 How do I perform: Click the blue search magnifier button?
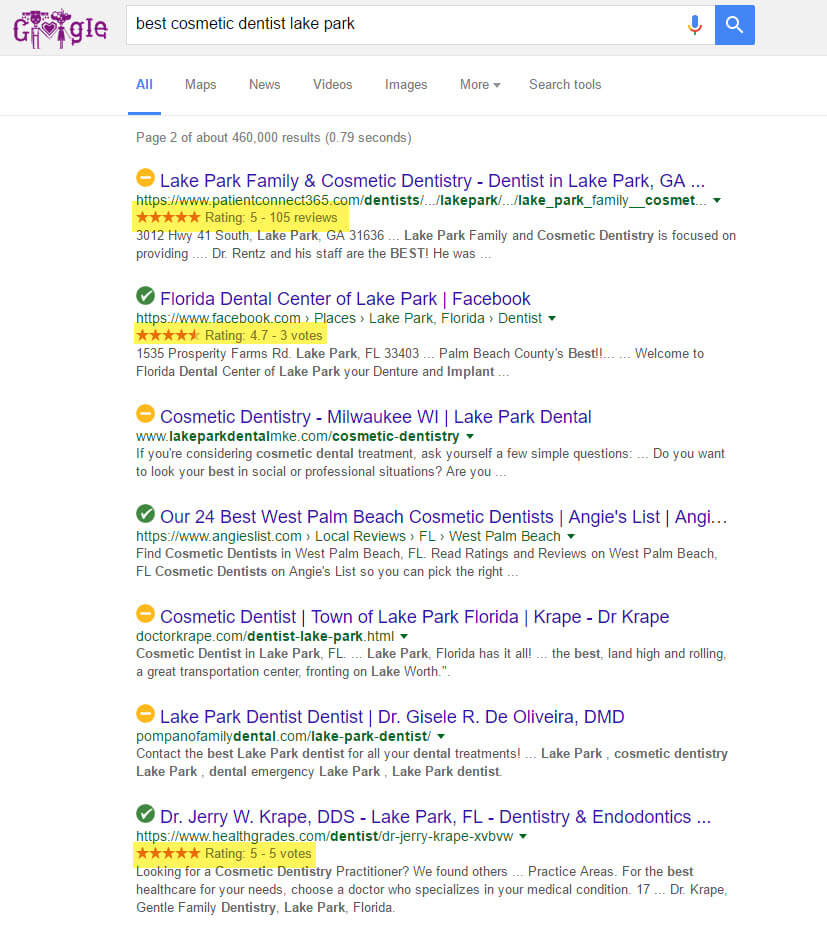point(735,25)
